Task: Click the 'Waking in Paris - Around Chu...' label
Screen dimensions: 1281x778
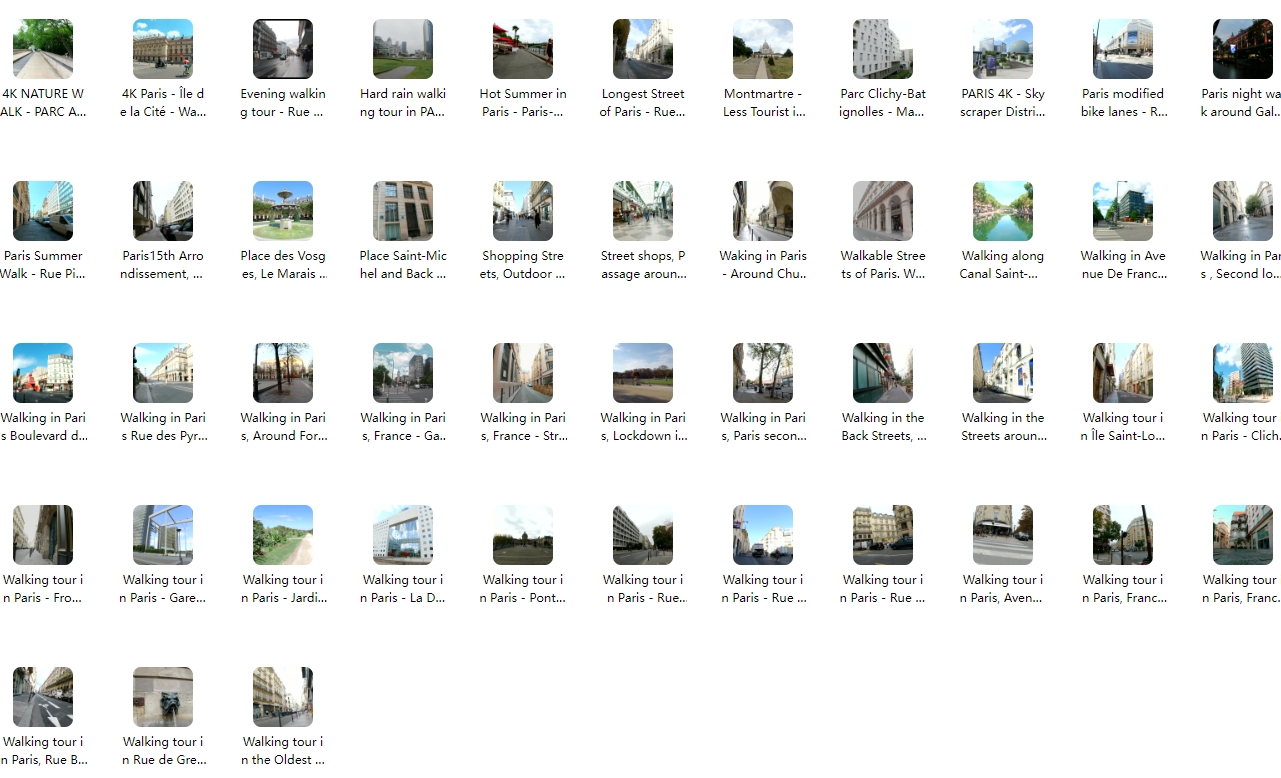Action: point(763,265)
